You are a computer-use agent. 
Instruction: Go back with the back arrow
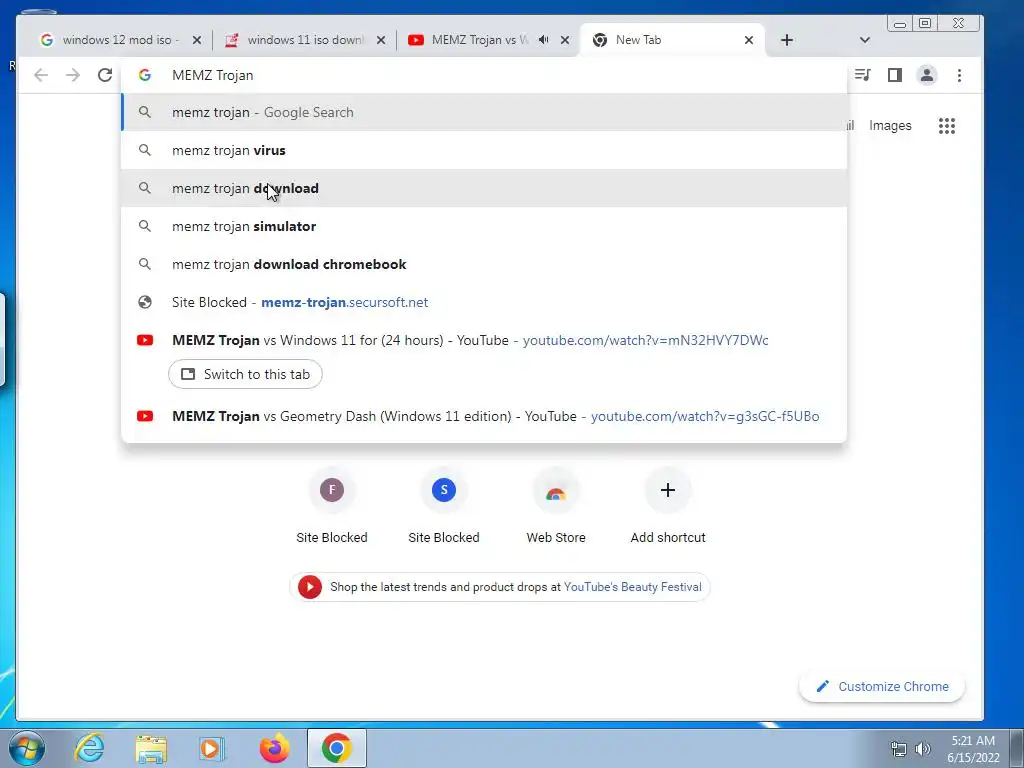[41, 75]
